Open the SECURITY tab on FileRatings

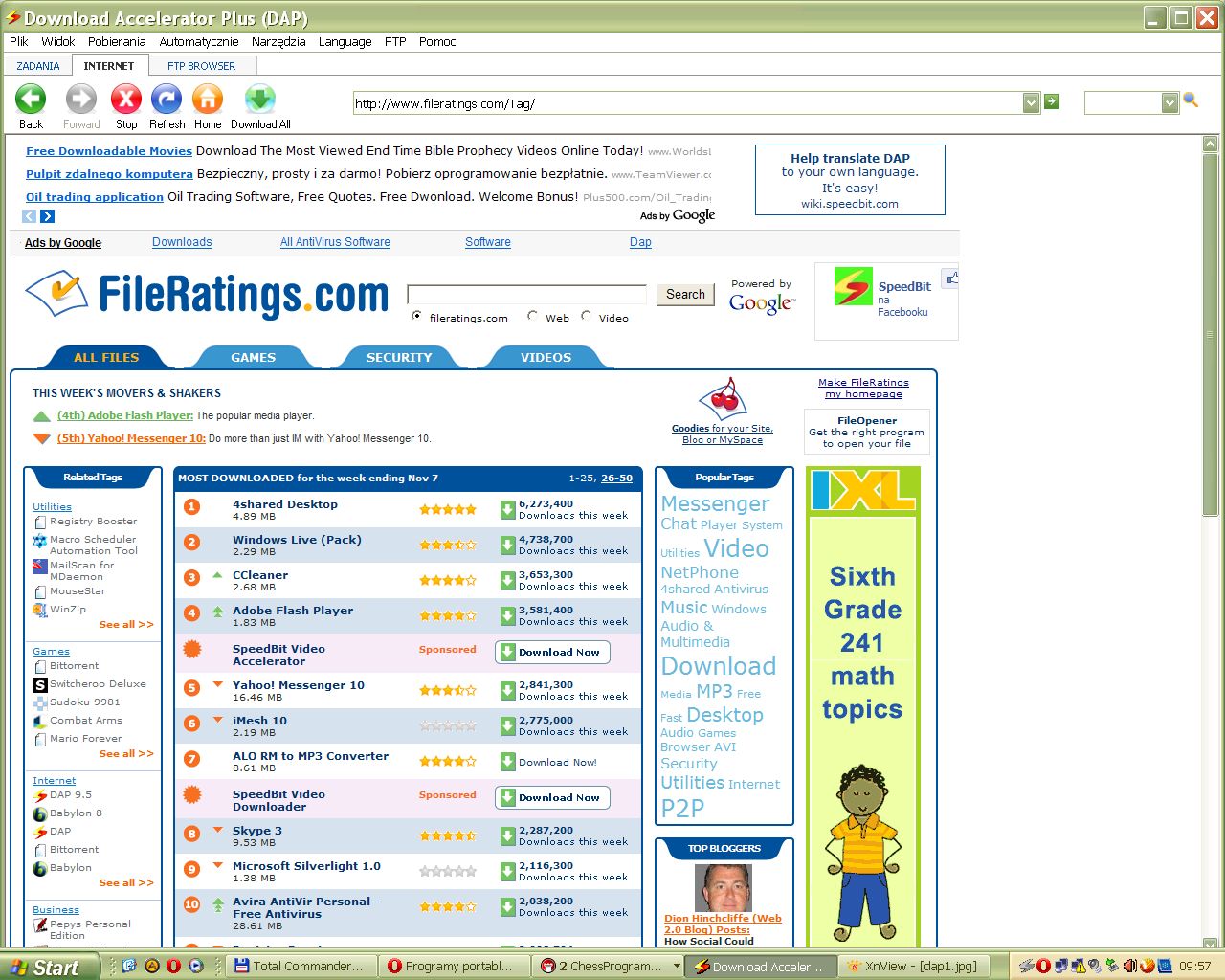pos(399,357)
